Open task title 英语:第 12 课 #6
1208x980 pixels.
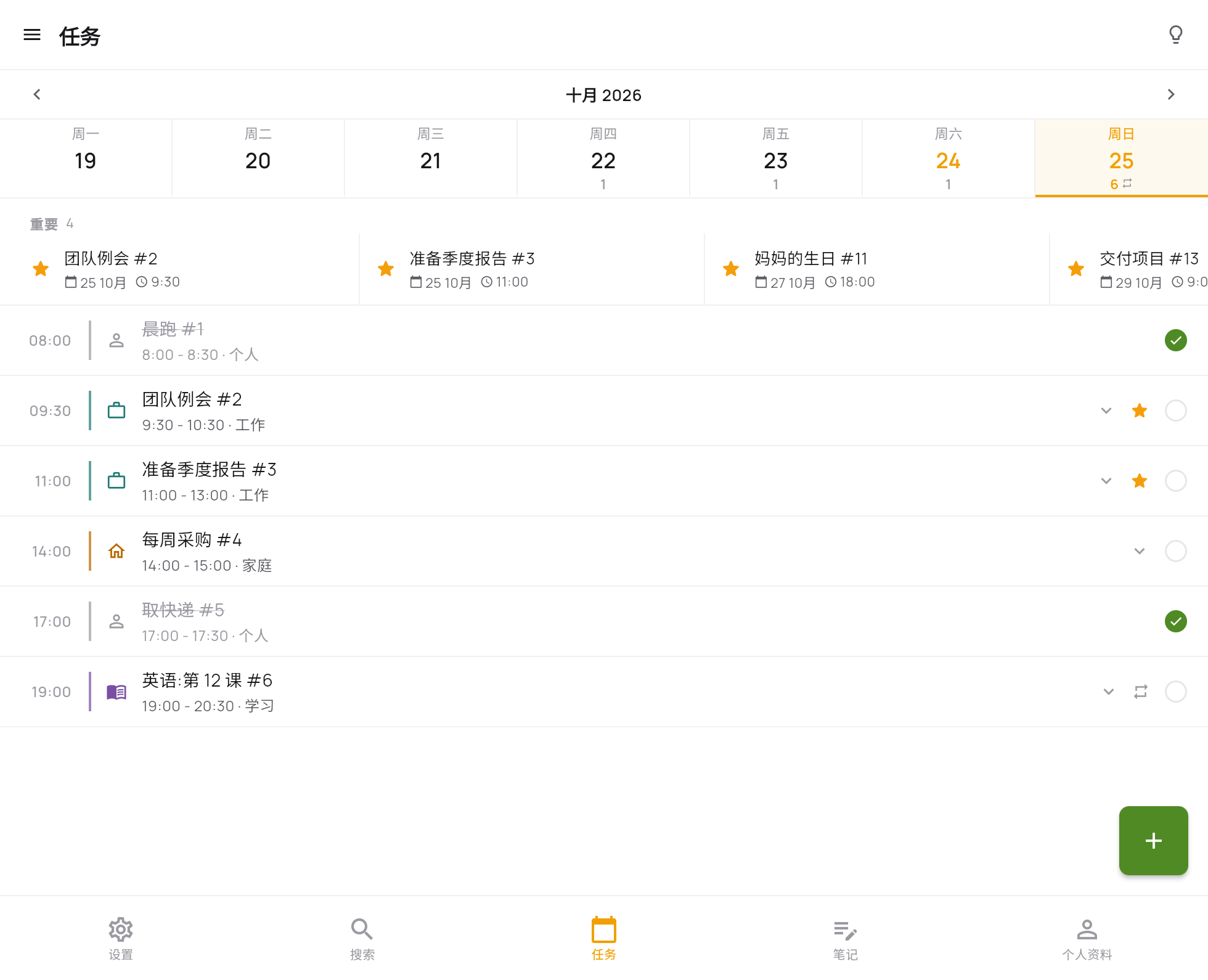point(207,680)
